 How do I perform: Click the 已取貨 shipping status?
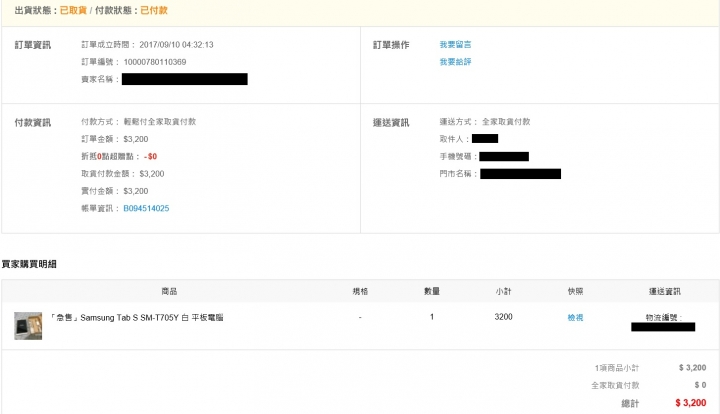(72, 9)
